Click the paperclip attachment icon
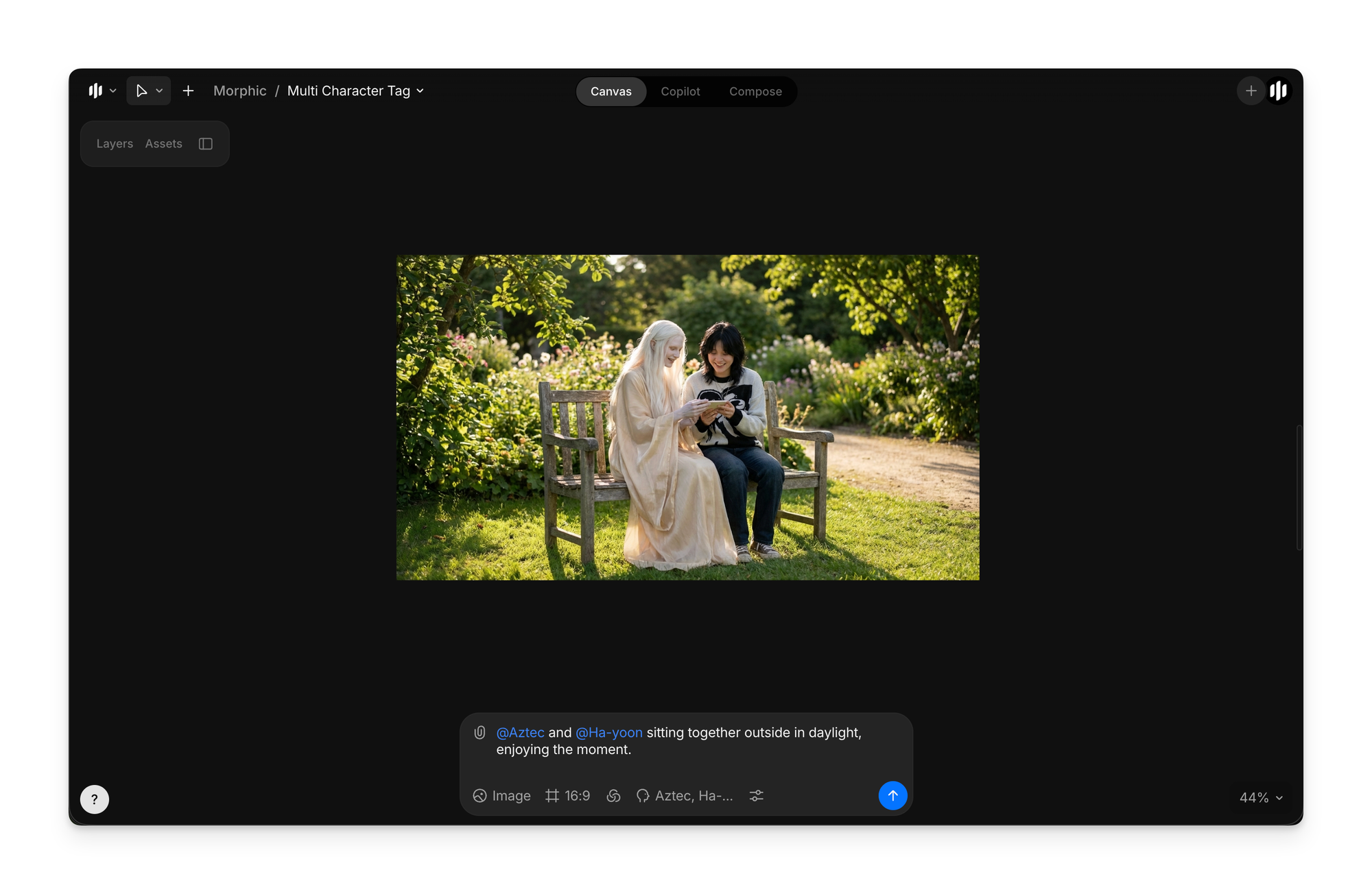Screen dimensions: 1372x894 tap(480, 733)
